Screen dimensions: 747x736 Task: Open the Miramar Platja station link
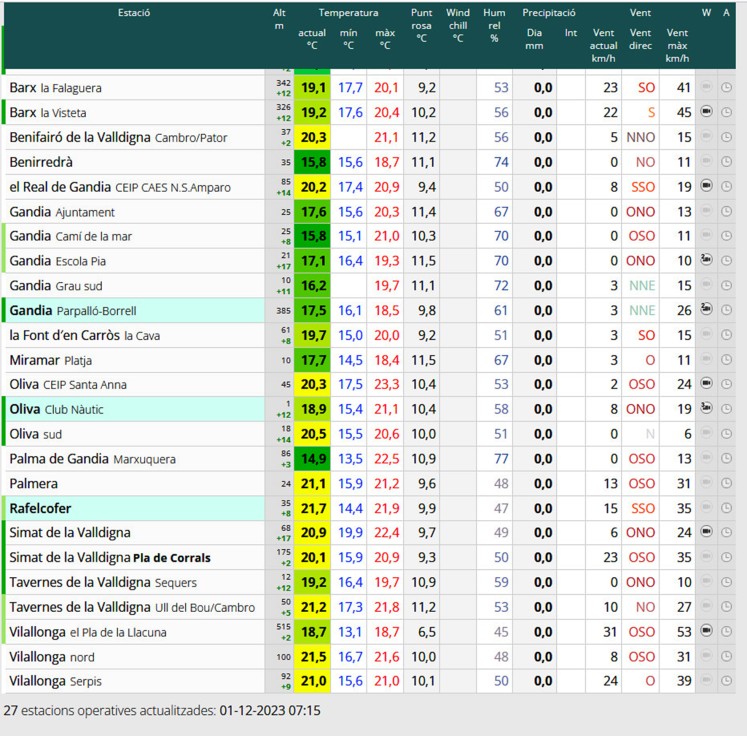[x=50, y=360]
